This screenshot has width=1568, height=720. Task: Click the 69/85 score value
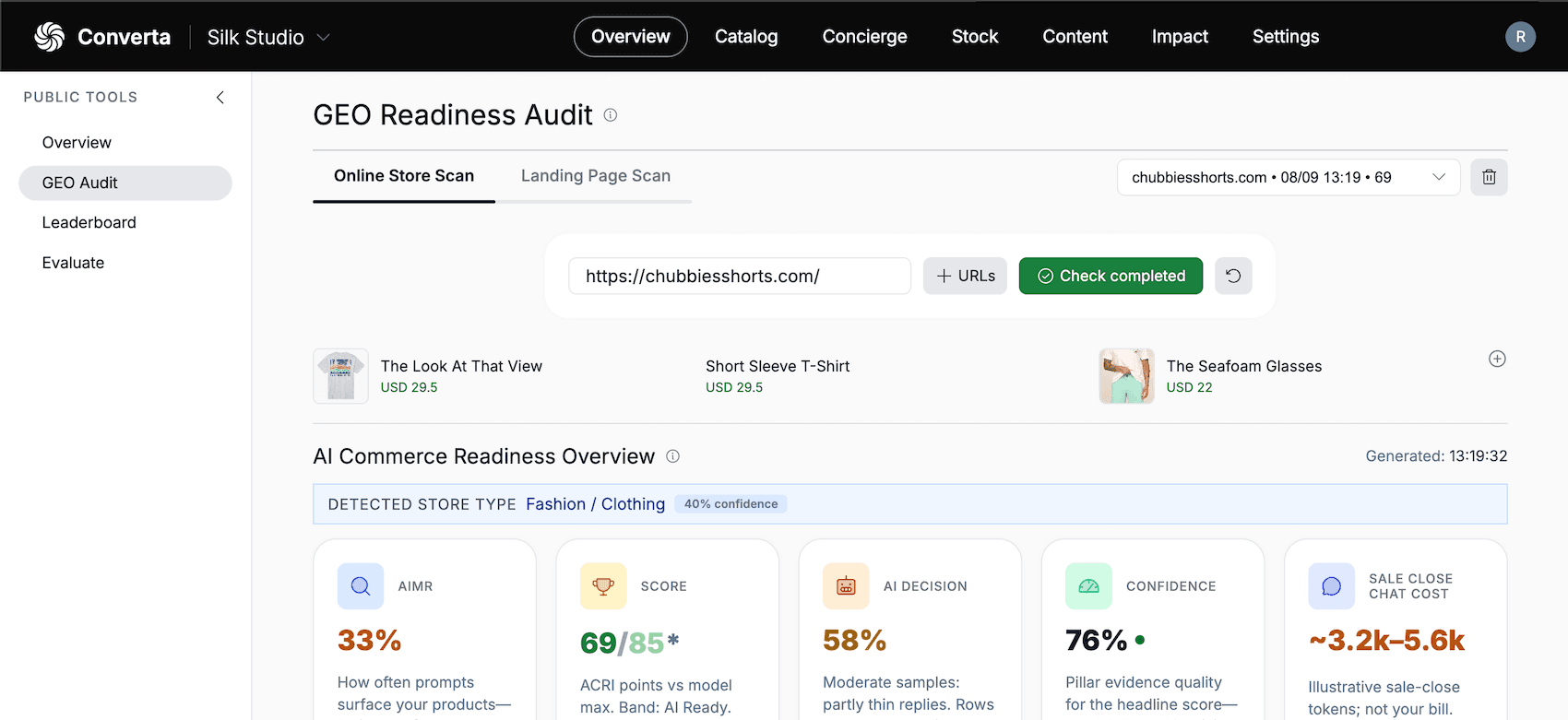point(629,643)
